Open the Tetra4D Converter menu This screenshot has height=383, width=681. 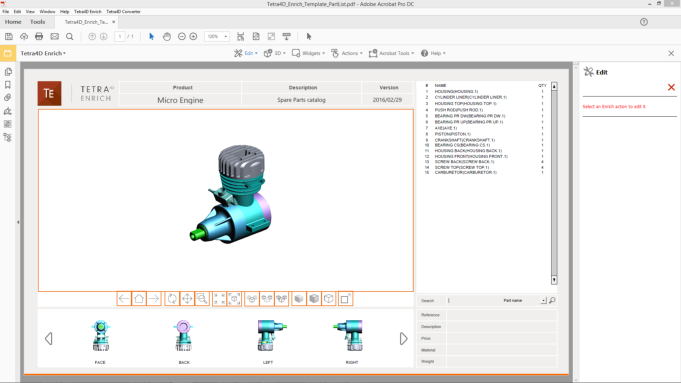123,12
